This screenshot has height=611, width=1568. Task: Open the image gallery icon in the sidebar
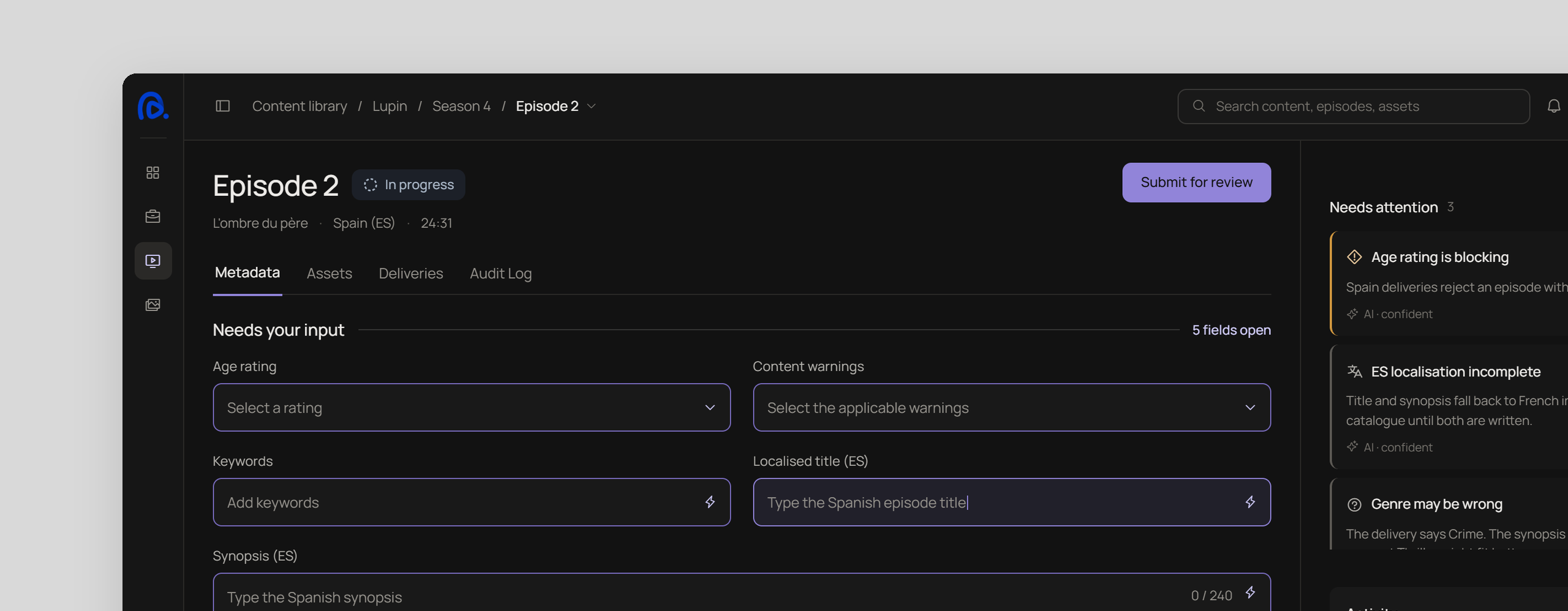click(153, 305)
